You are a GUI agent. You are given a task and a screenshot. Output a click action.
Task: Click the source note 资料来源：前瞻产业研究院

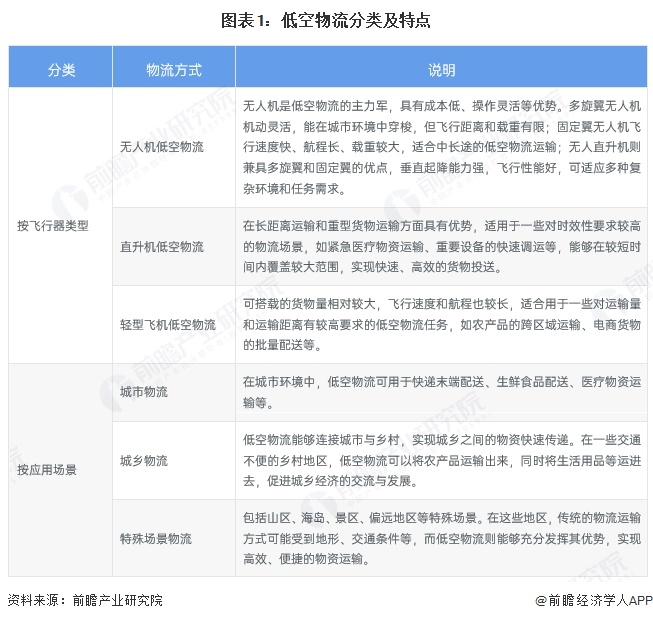coord(85,600)
